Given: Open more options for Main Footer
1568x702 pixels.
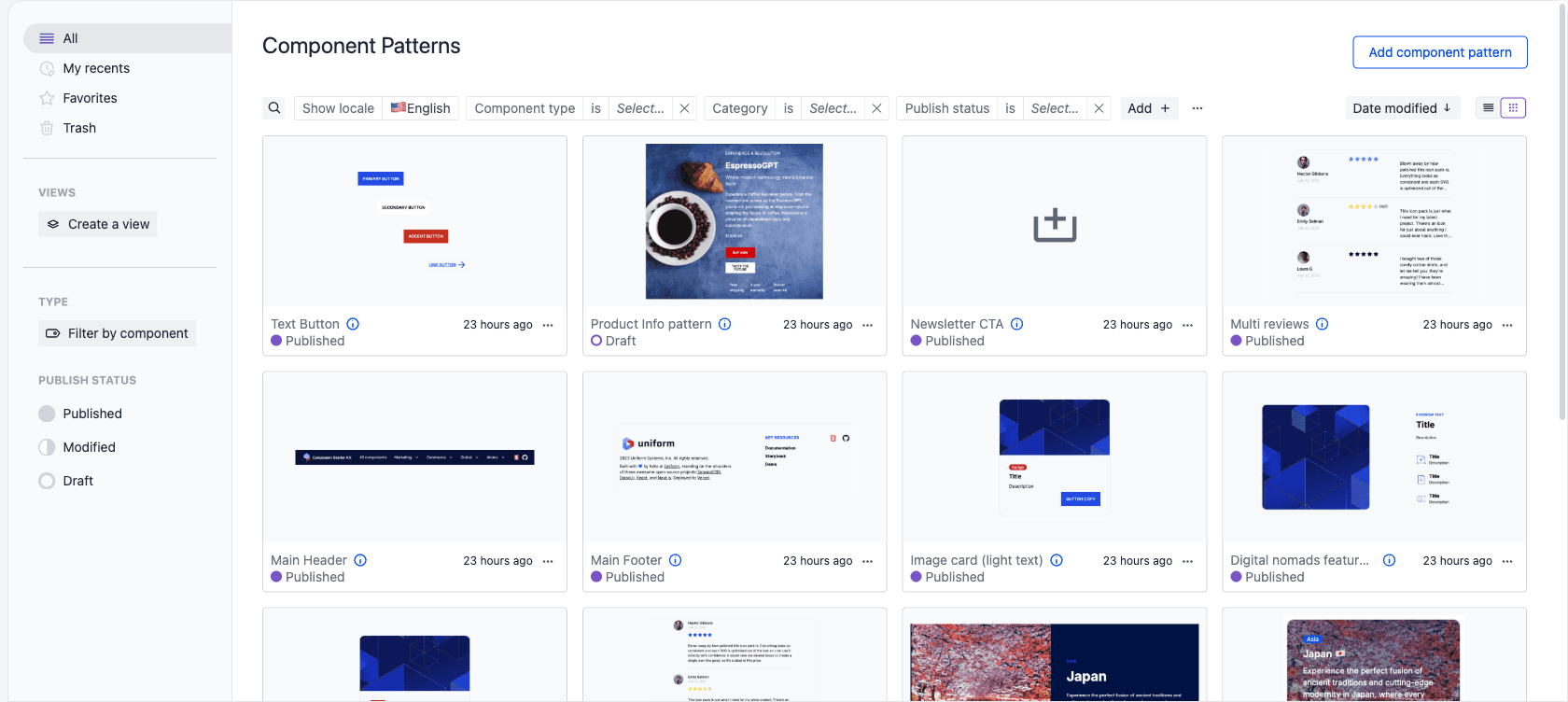Looking at the screenshot, I should pos(867,561).
